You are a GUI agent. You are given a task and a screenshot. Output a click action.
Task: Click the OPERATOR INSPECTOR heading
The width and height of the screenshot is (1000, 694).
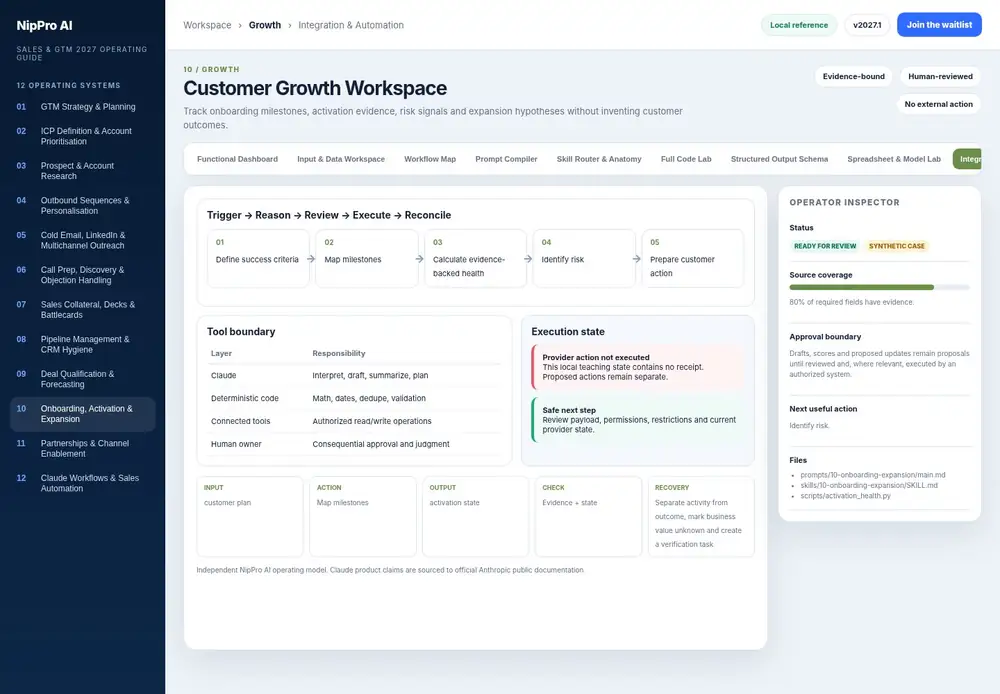pyautogui.click(x=844, y=202)
